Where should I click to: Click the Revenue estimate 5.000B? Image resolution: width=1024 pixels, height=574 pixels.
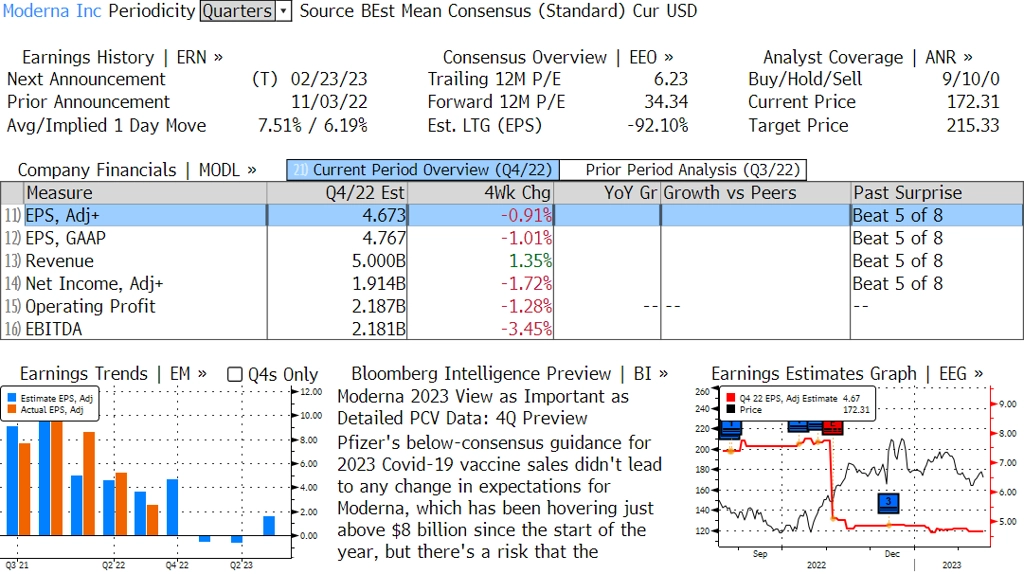tap(379, 261)
